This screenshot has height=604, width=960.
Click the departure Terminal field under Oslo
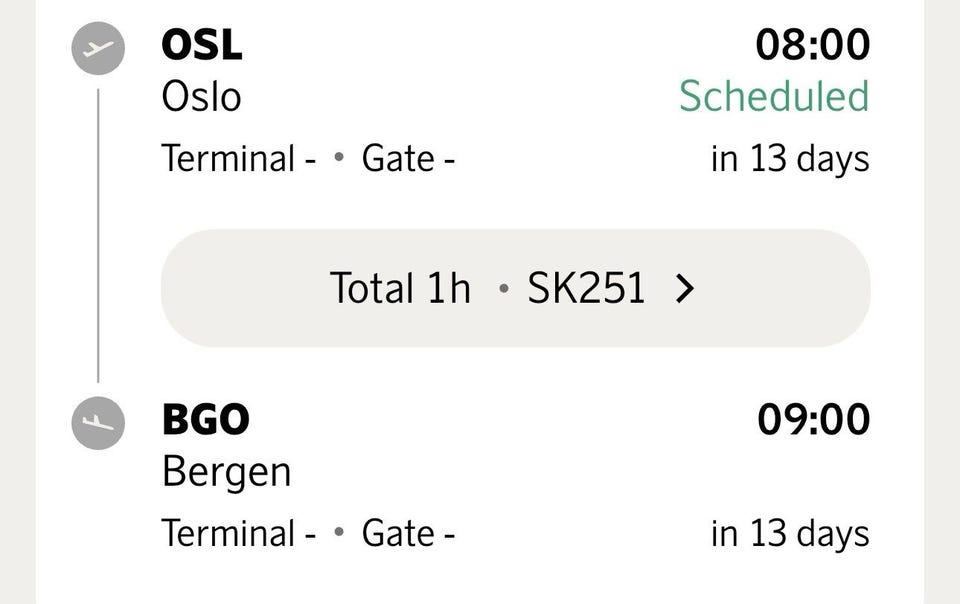pos(238,159)
